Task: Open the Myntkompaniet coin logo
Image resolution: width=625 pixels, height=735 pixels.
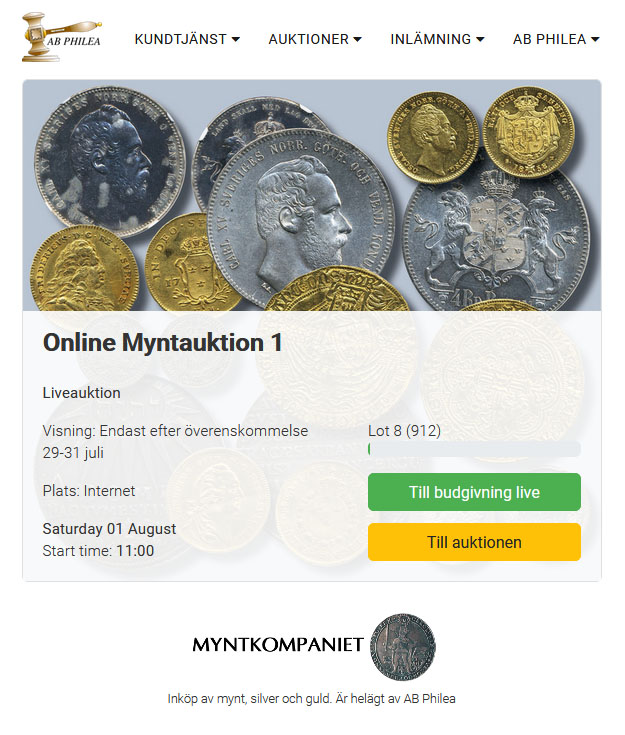Action: click(x=403, y=647)
